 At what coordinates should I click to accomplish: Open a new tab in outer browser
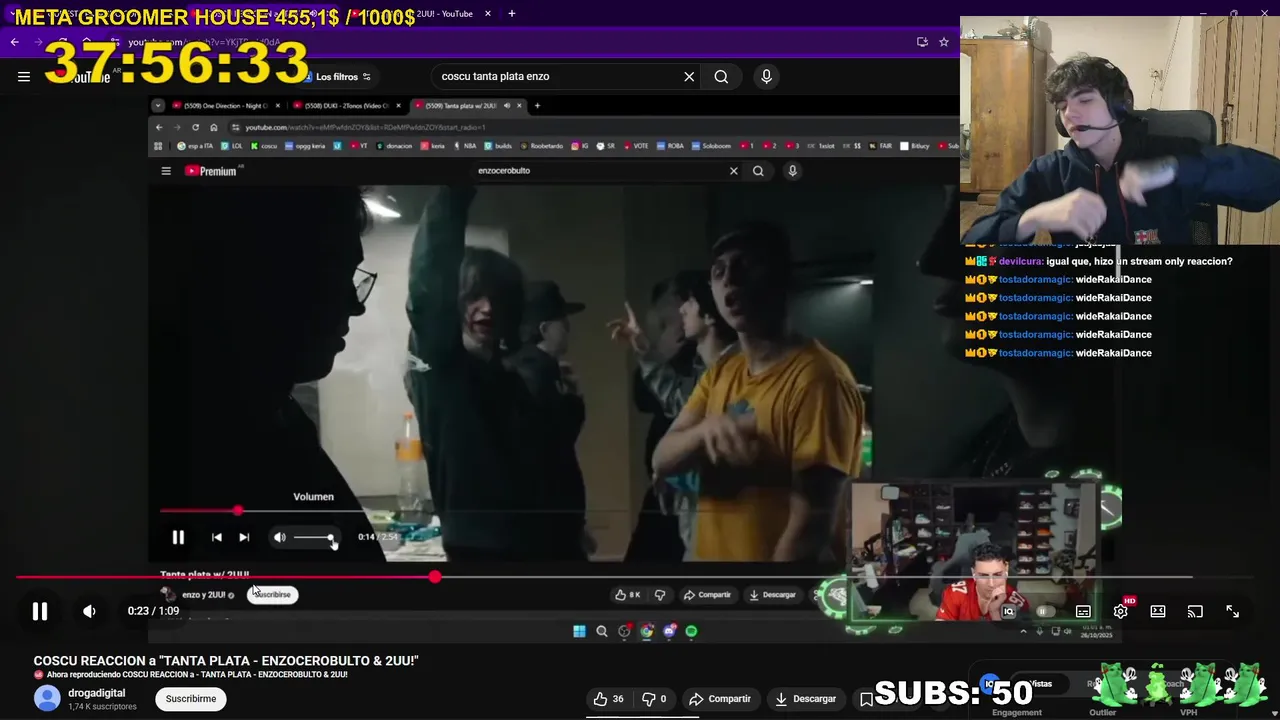(511, 14)
